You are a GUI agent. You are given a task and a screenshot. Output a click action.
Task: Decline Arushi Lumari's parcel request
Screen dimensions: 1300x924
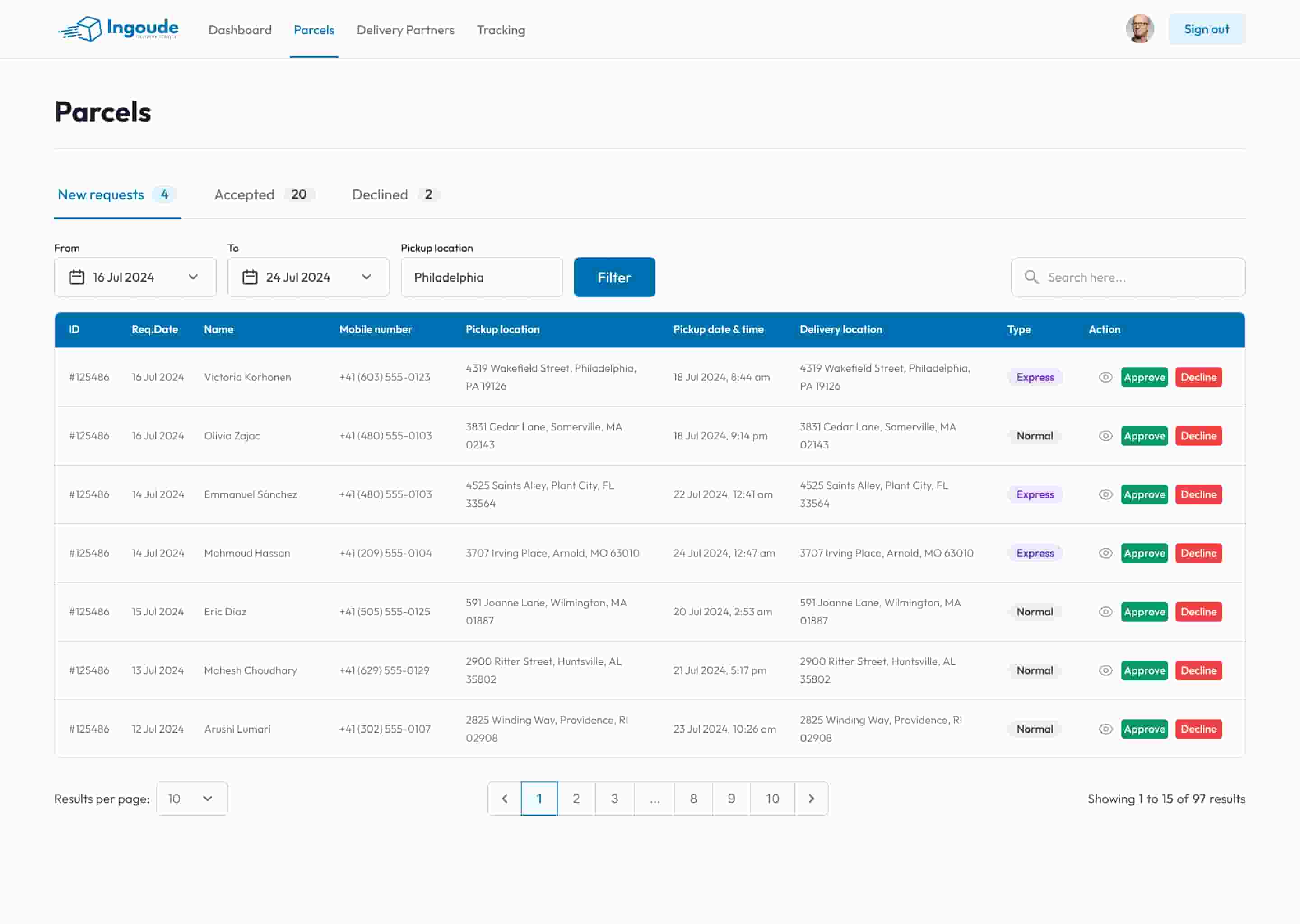point(1198,729)
